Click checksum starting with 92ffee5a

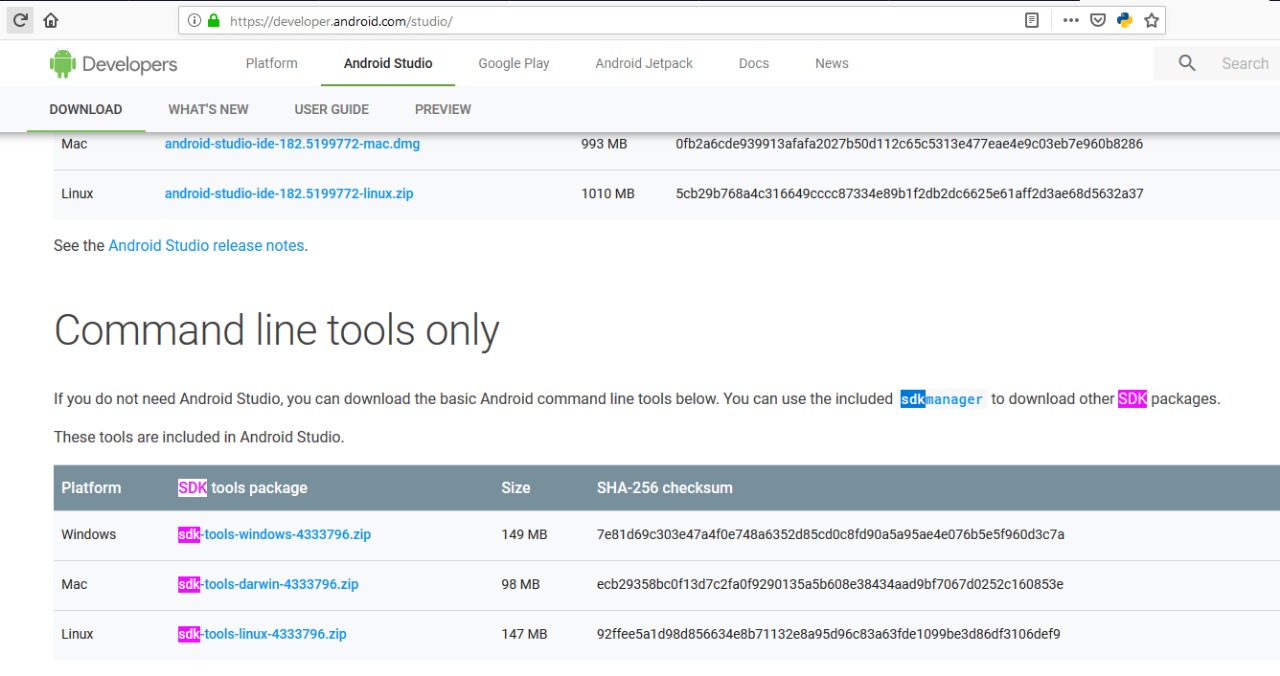click(x=829, y=634)
